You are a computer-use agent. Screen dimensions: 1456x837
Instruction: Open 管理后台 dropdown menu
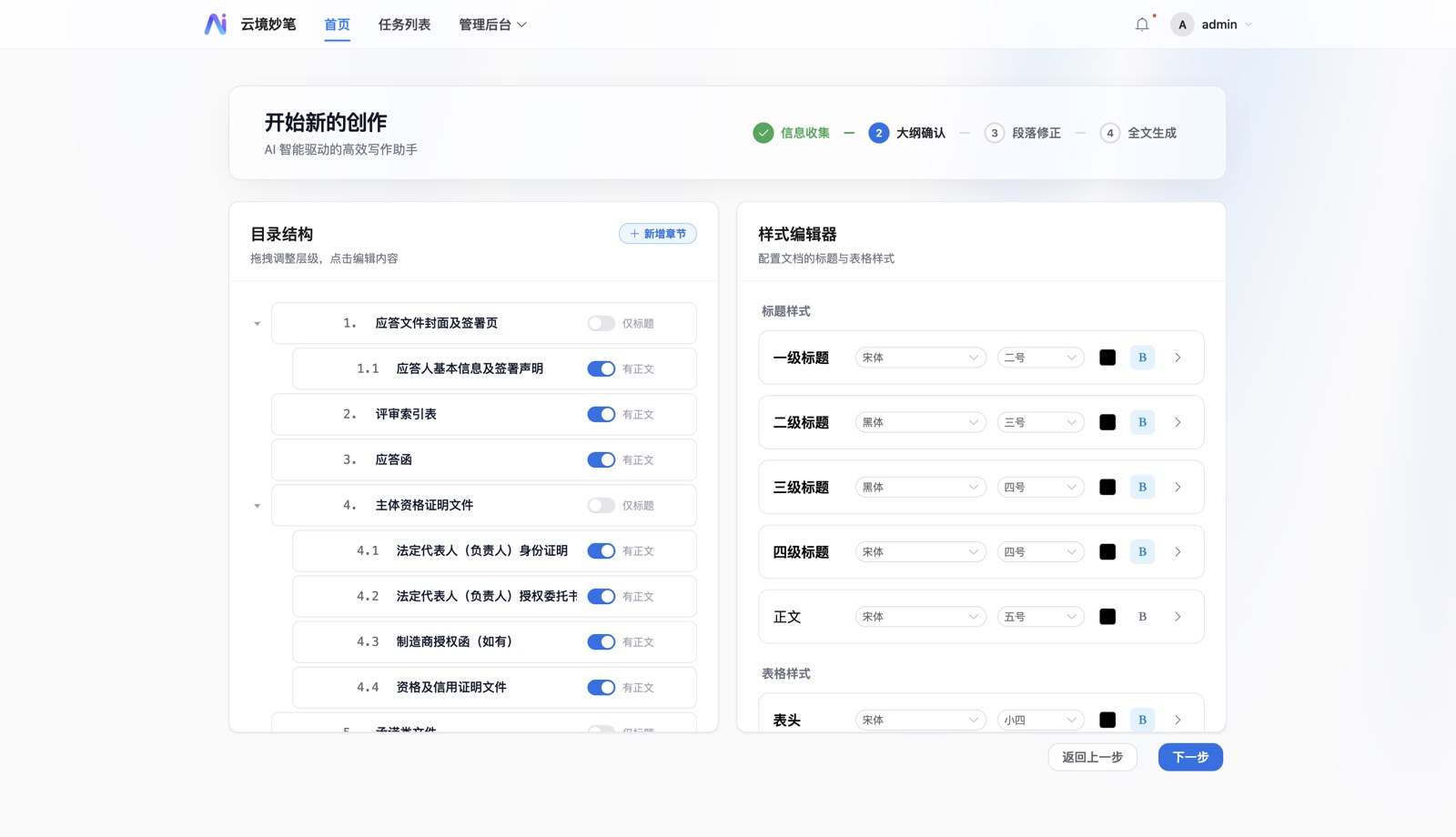(492, 25)
